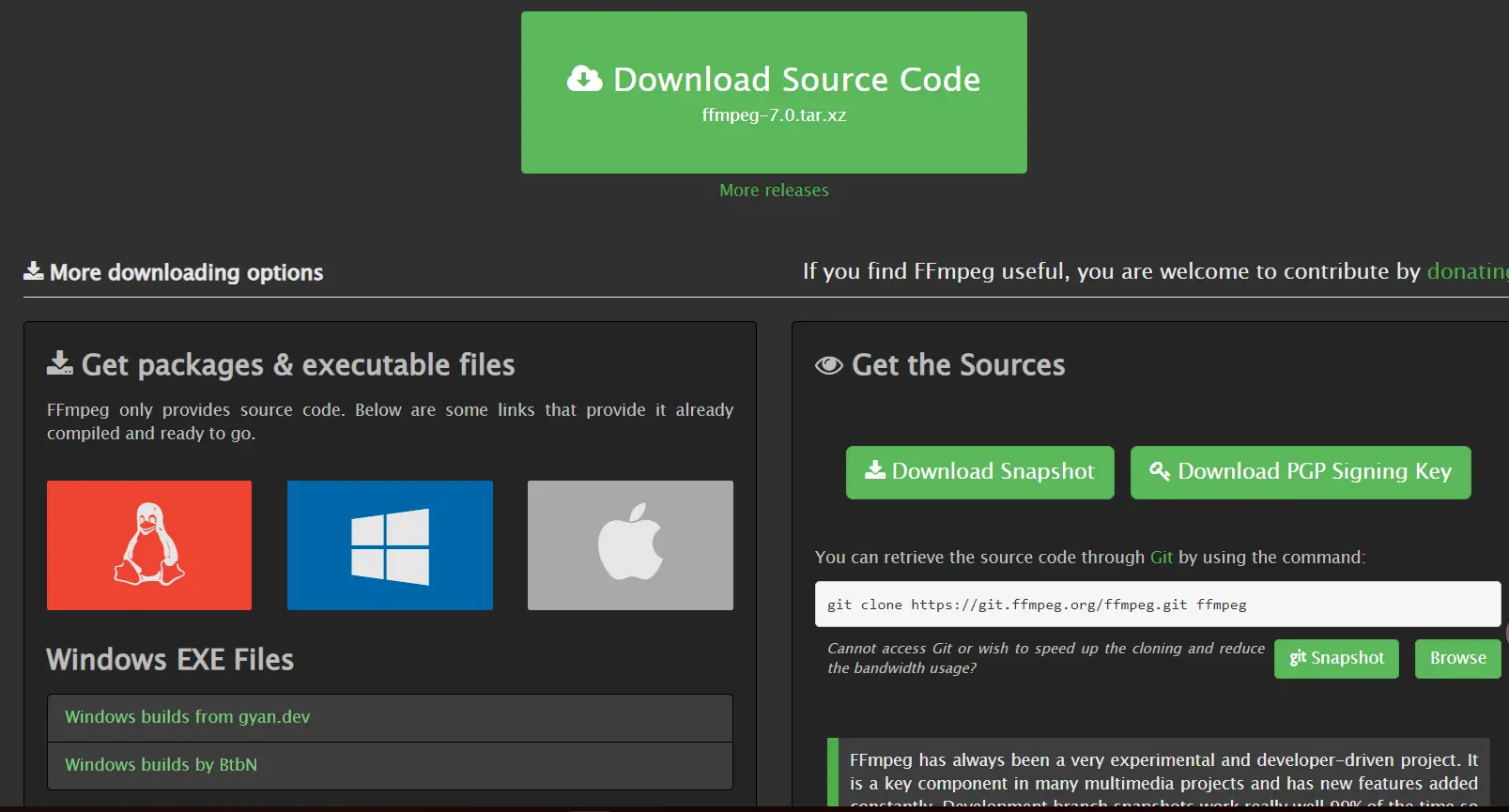
Task: Follow the Git hyperlink in the sentence
Action: (1162, 558)
